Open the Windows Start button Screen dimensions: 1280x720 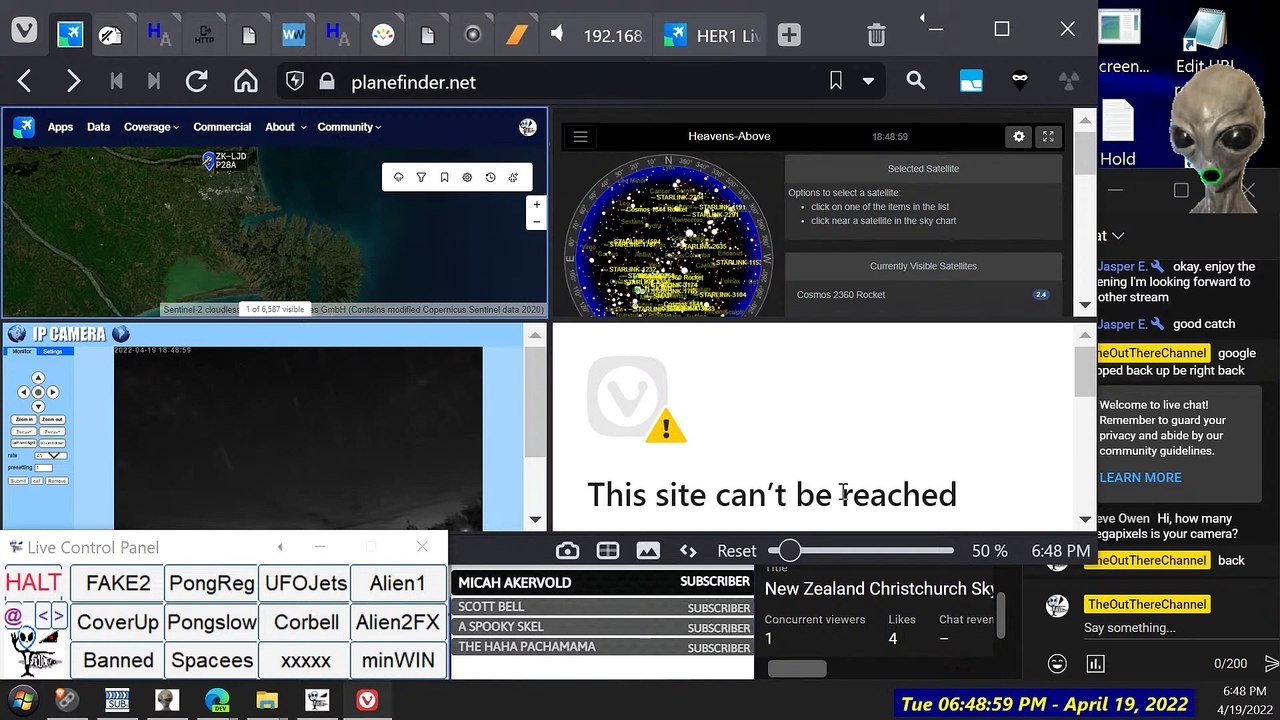[x=22, y=700]
